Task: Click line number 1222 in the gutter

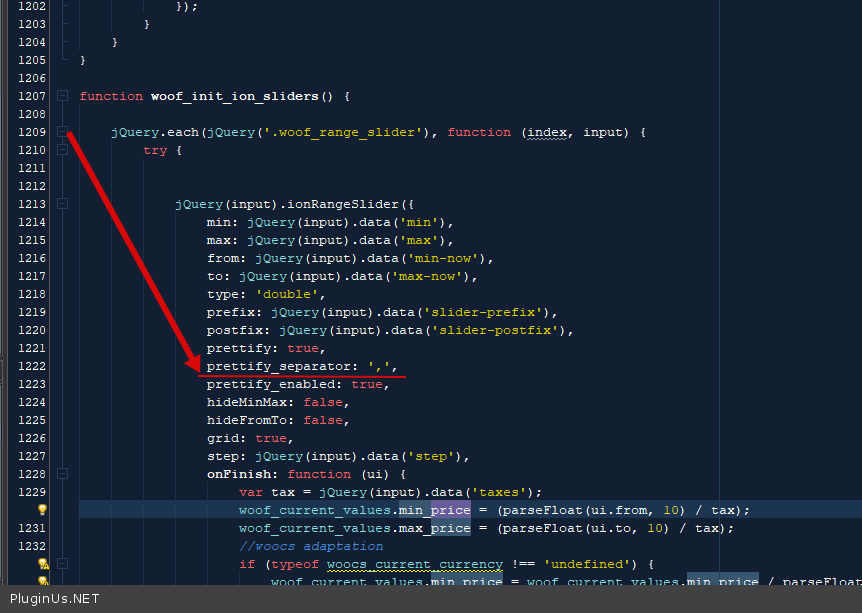Action: pos(31,366)
